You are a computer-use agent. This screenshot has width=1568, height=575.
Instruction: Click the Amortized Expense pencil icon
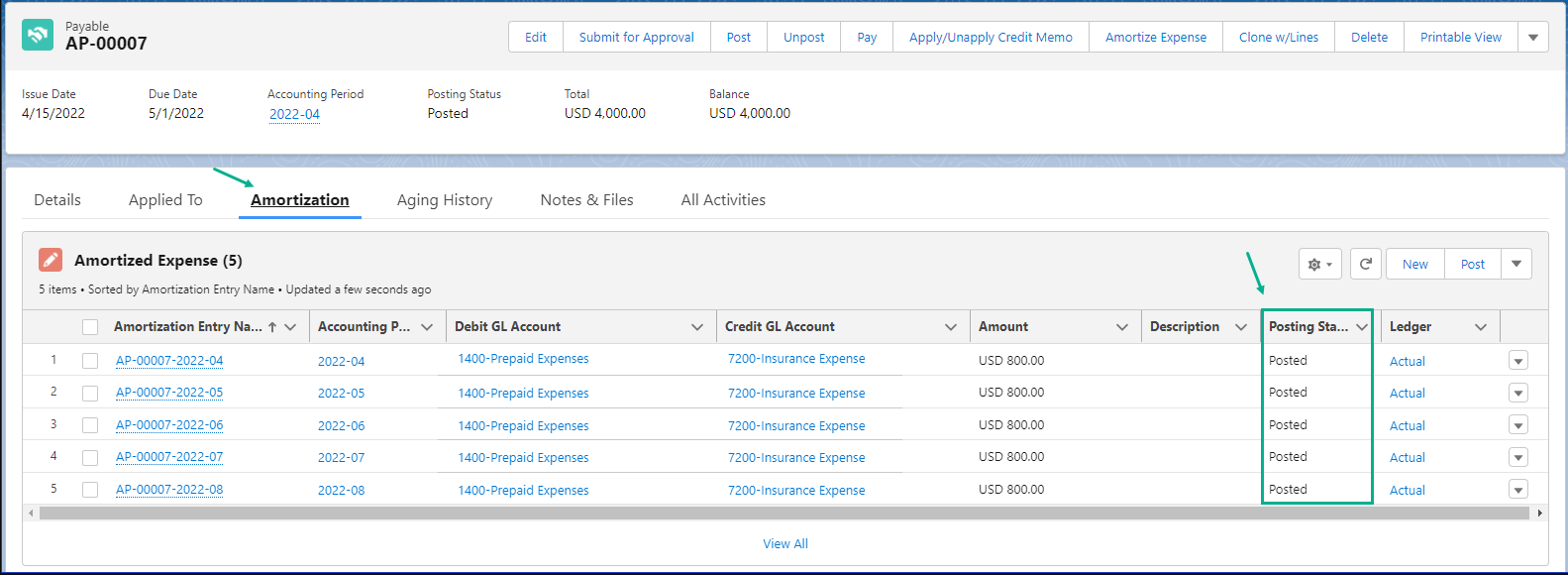pyautogui.click(x=51, y=260)
